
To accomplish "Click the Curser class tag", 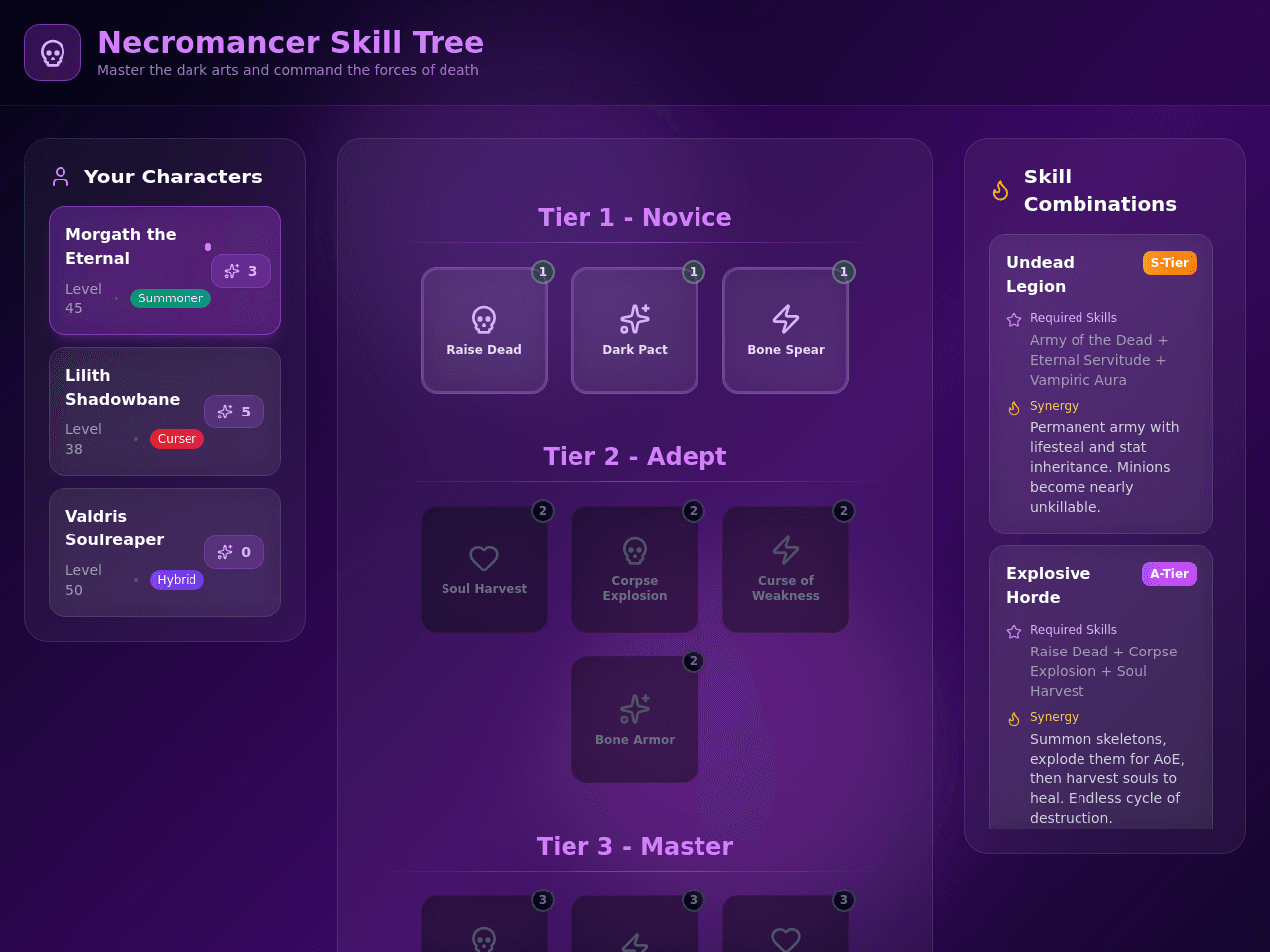I will click(x=177, y=439).
